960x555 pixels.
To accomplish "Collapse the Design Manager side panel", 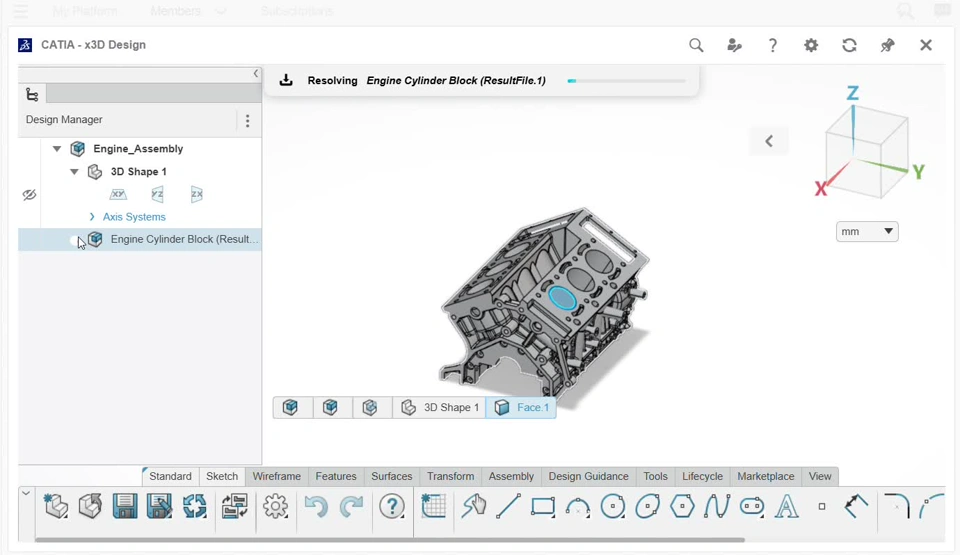I will click(256, 74).
